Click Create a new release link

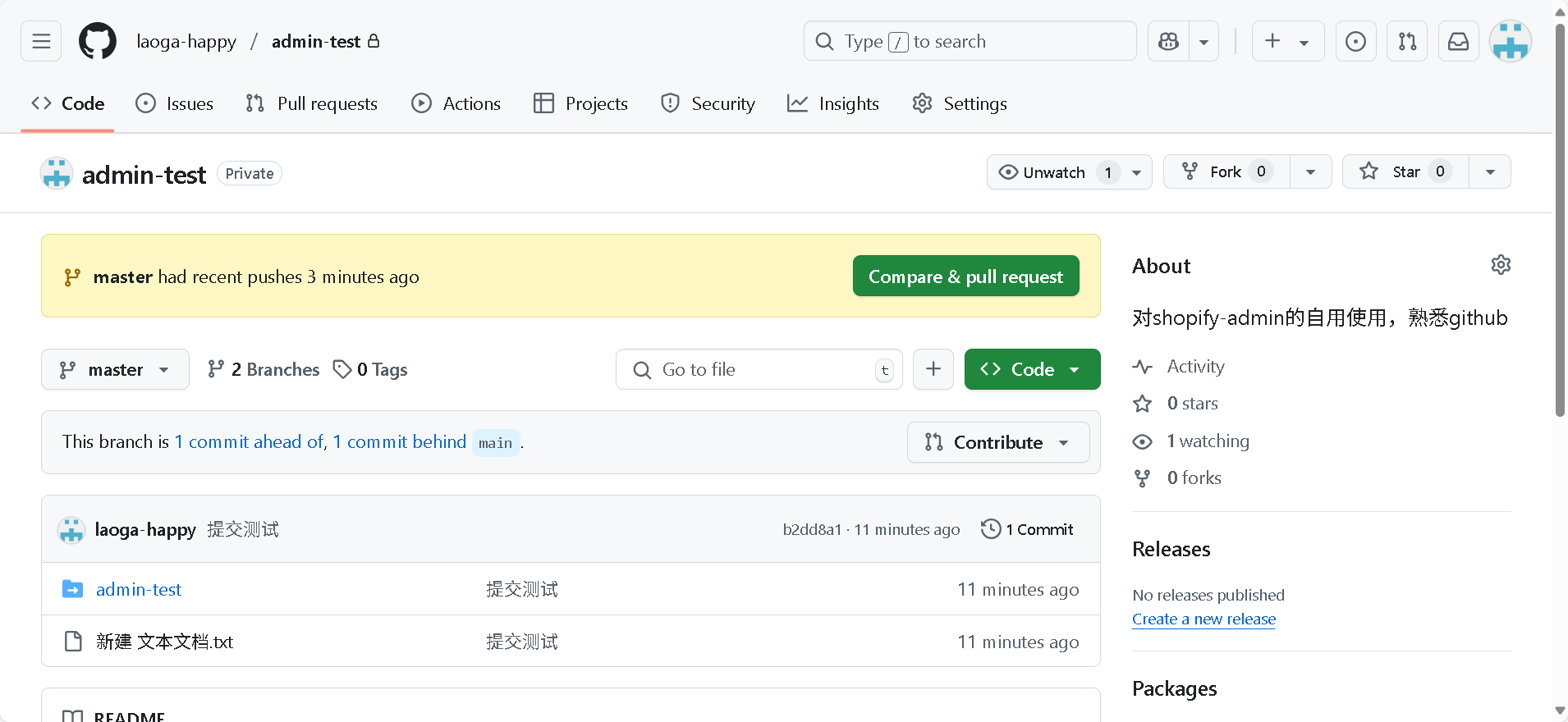[1204, 619]
